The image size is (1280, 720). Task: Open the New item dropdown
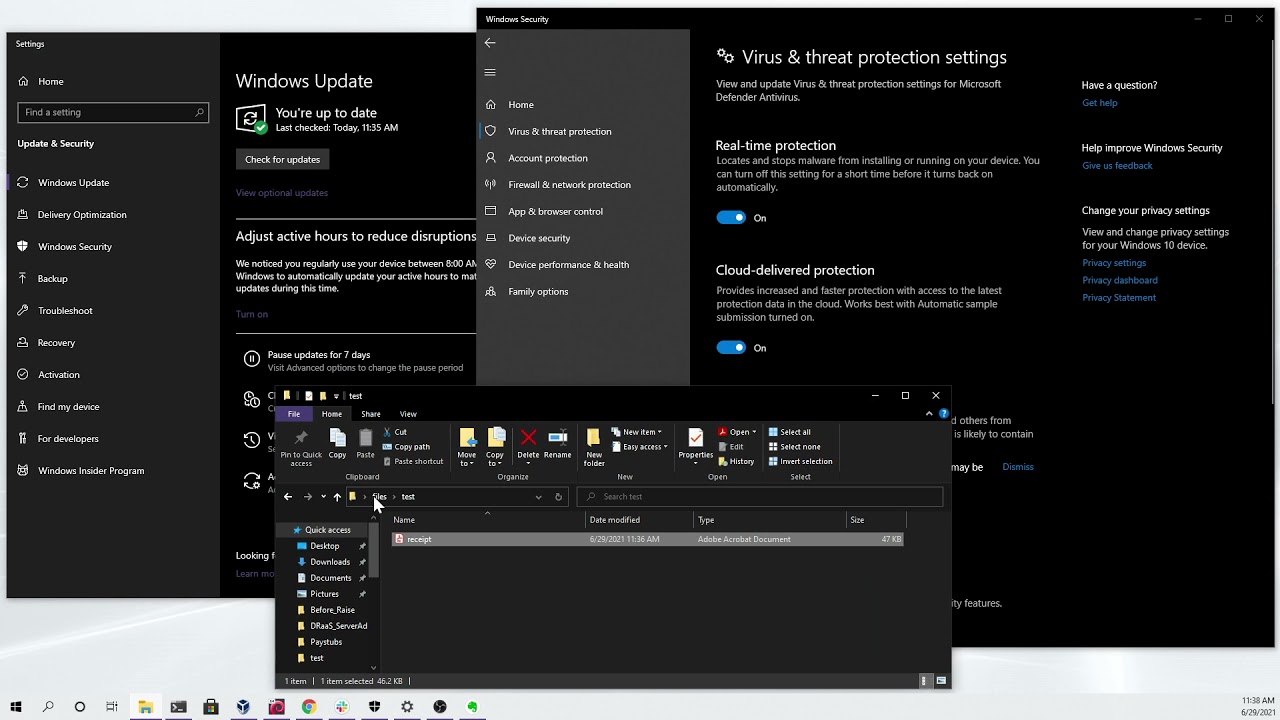point(636,432)
